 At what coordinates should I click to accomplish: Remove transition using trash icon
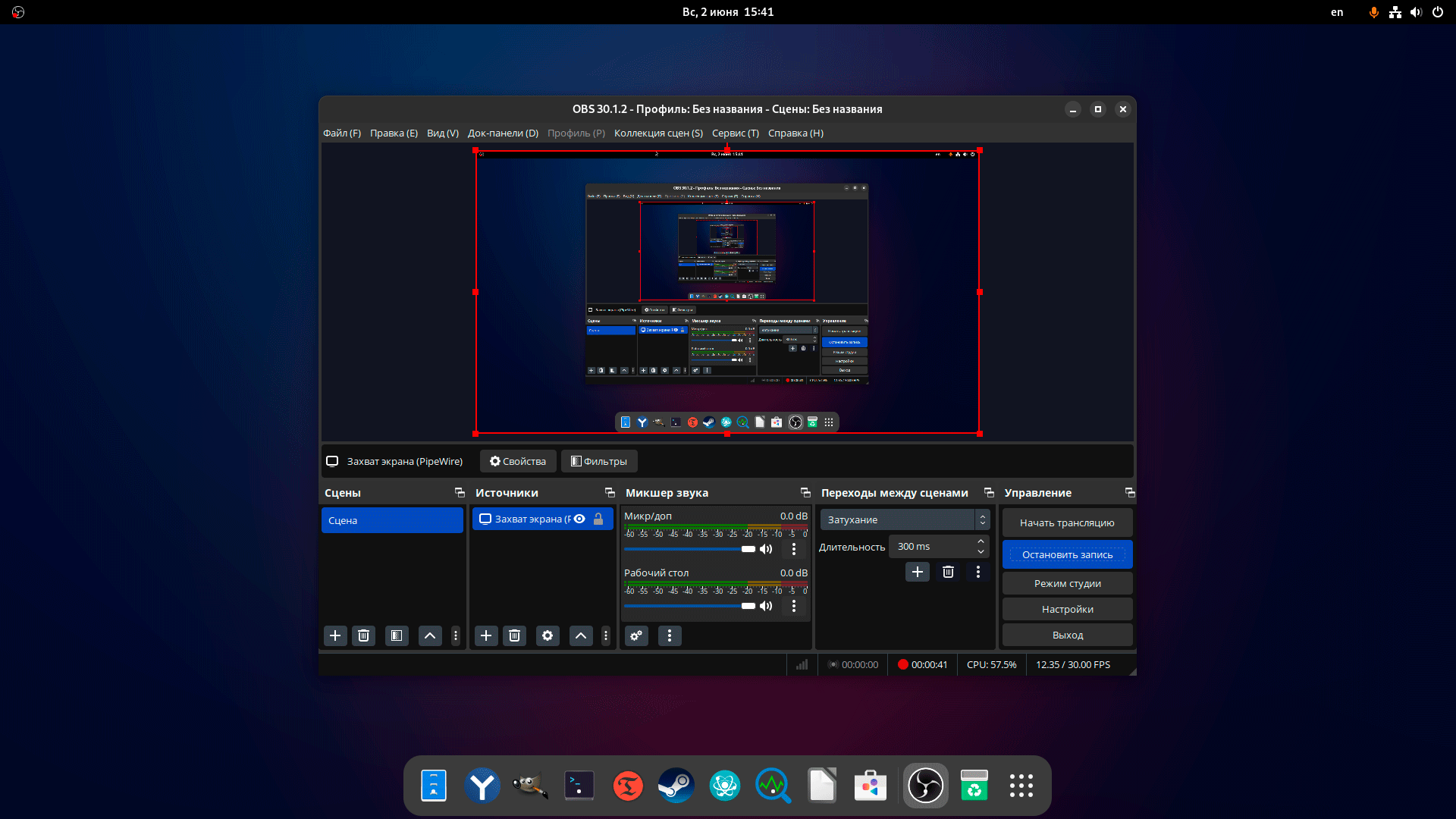click(x=948, y=572)
